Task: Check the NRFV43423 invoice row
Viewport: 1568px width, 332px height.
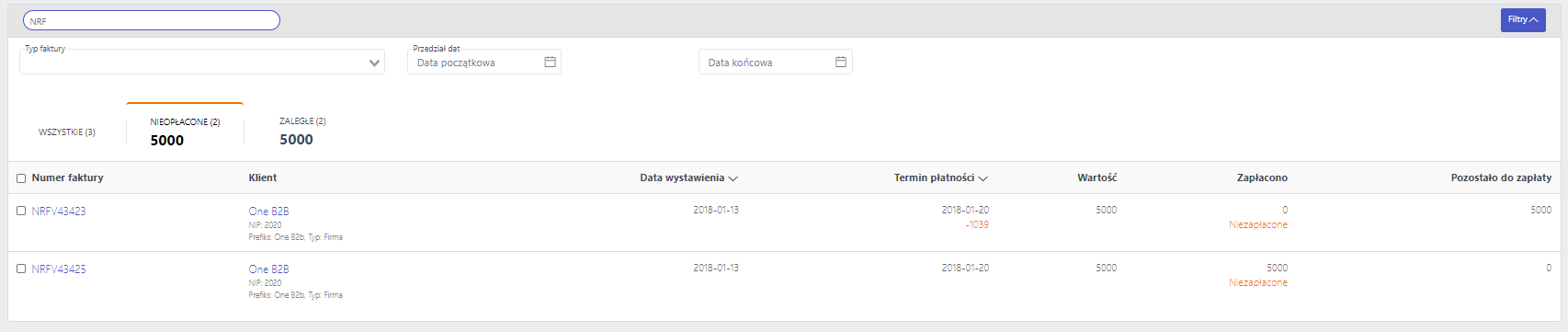Action: pyautogui.click(x=21, y=211)
